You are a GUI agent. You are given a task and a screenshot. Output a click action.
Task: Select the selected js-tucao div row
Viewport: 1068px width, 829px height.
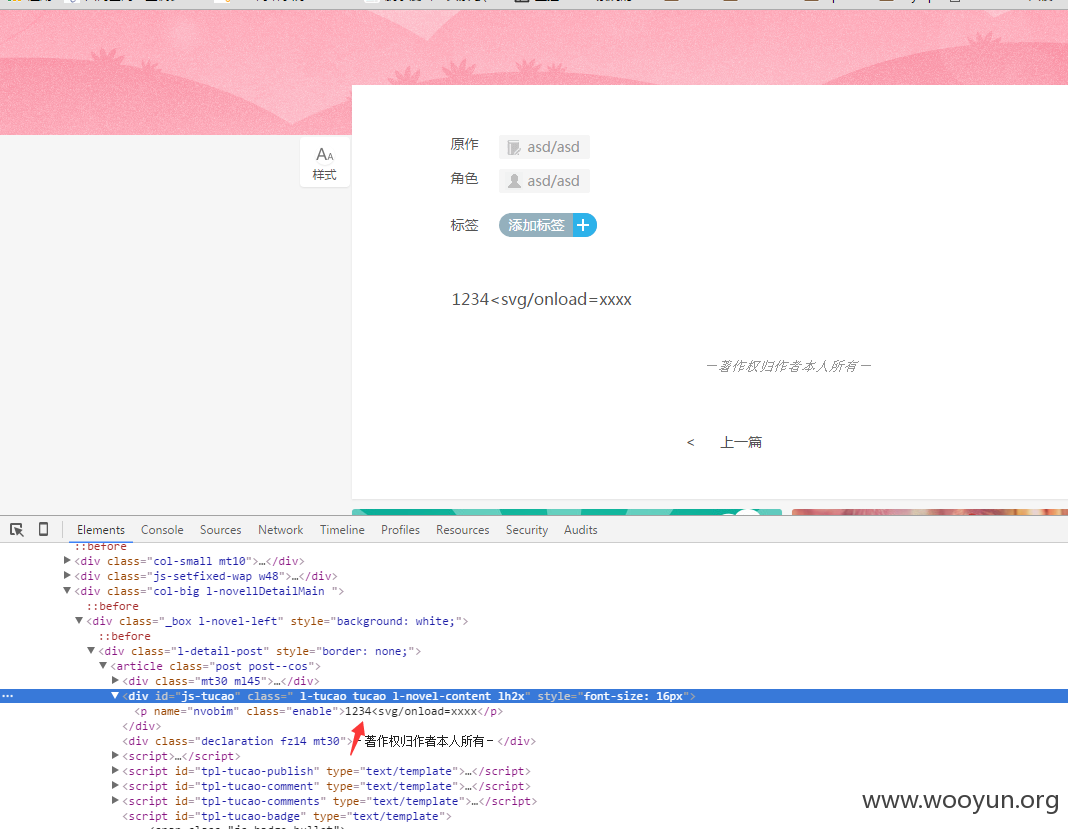[x=534, y=696]
